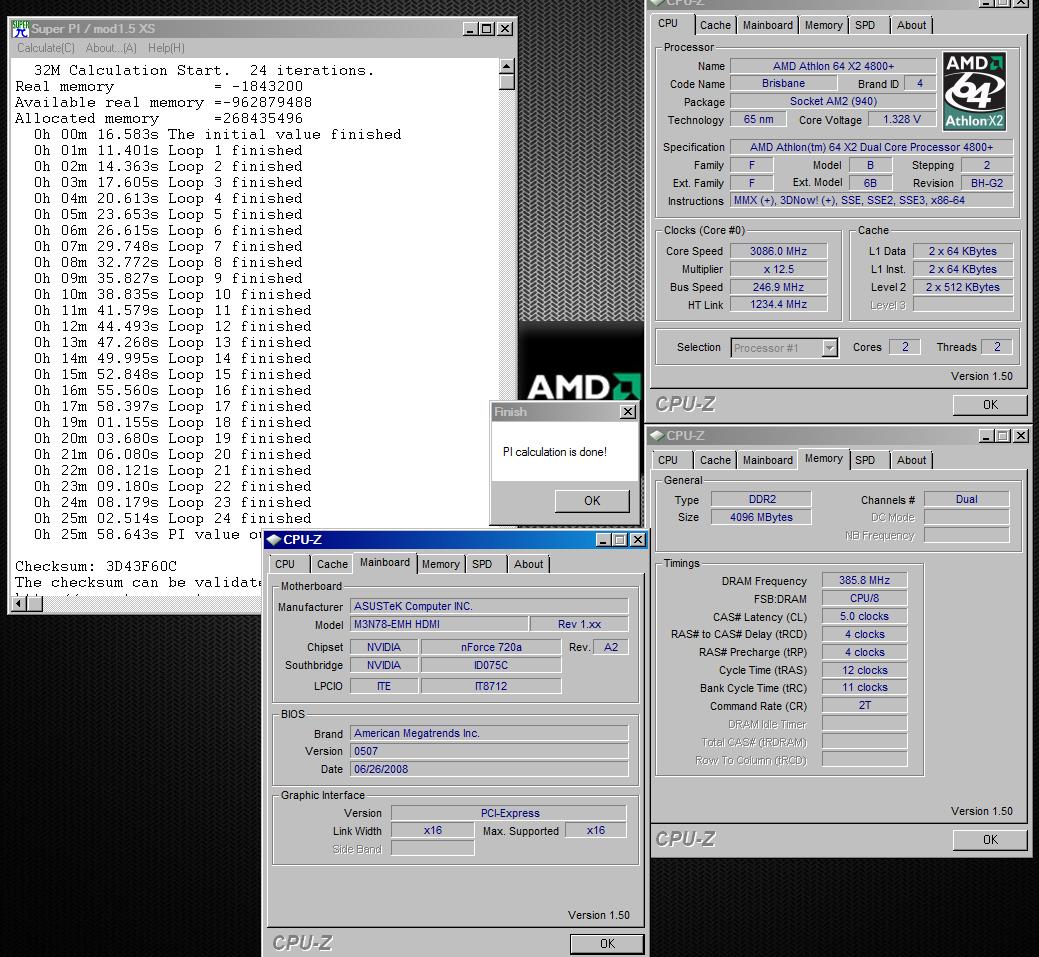Screen dimensions: 1039x957
Task: Minimize the Super PI window
Action: pyautogui.click(x=470, y=28)
